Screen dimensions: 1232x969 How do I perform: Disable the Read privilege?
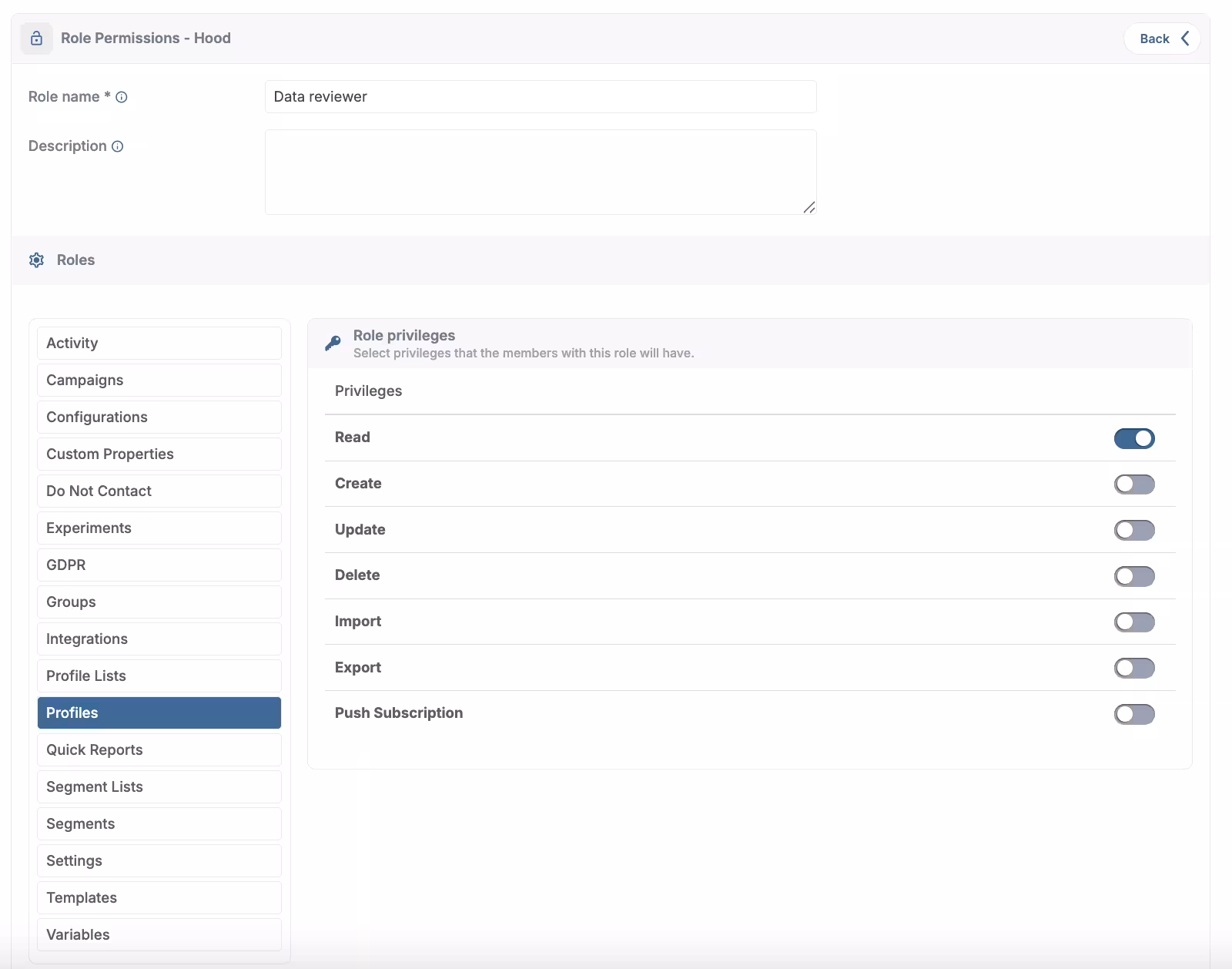pyautogui.click(x=1134, y=438)
